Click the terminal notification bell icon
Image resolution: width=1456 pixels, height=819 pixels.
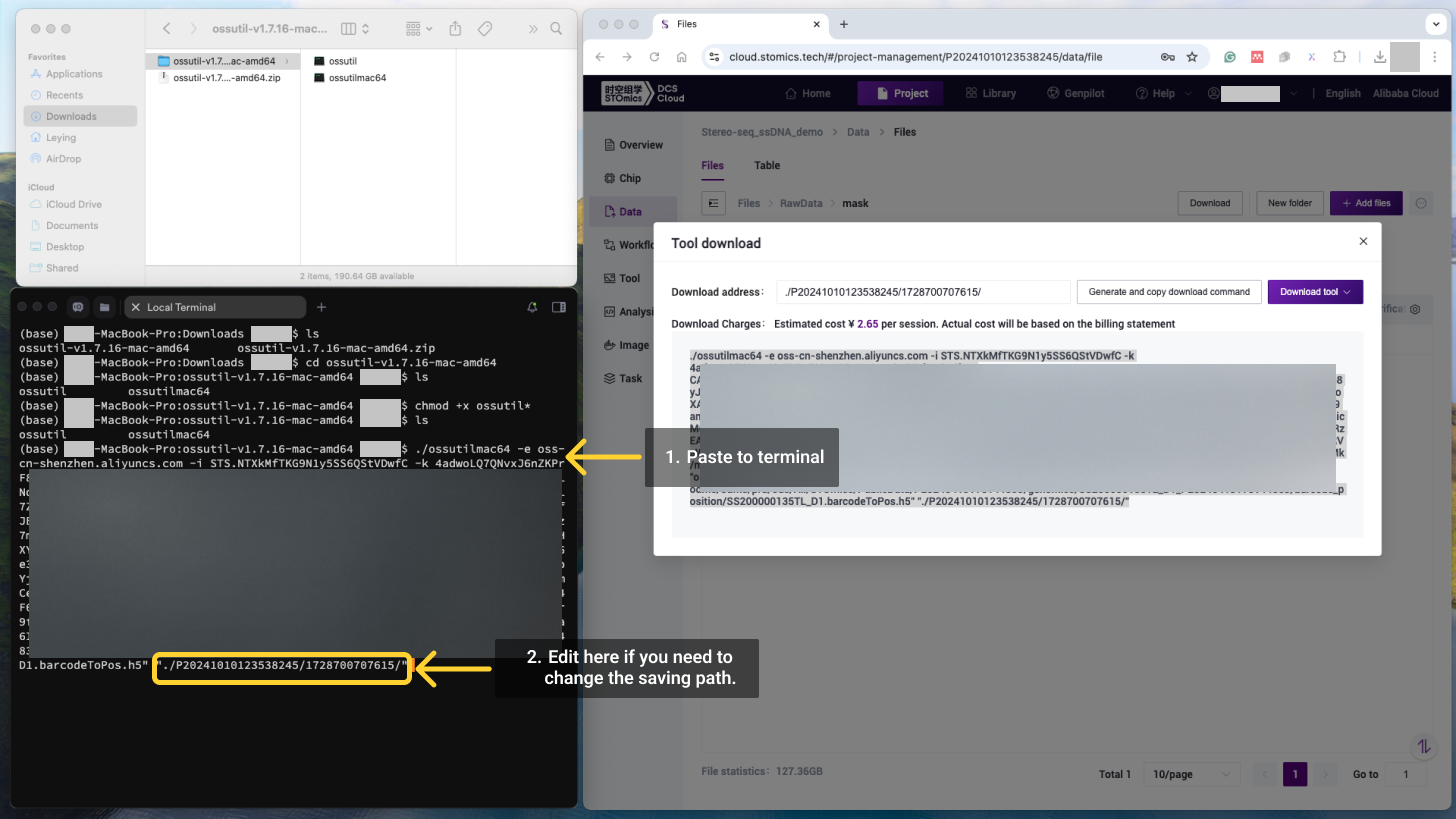[x=532, y=307]
